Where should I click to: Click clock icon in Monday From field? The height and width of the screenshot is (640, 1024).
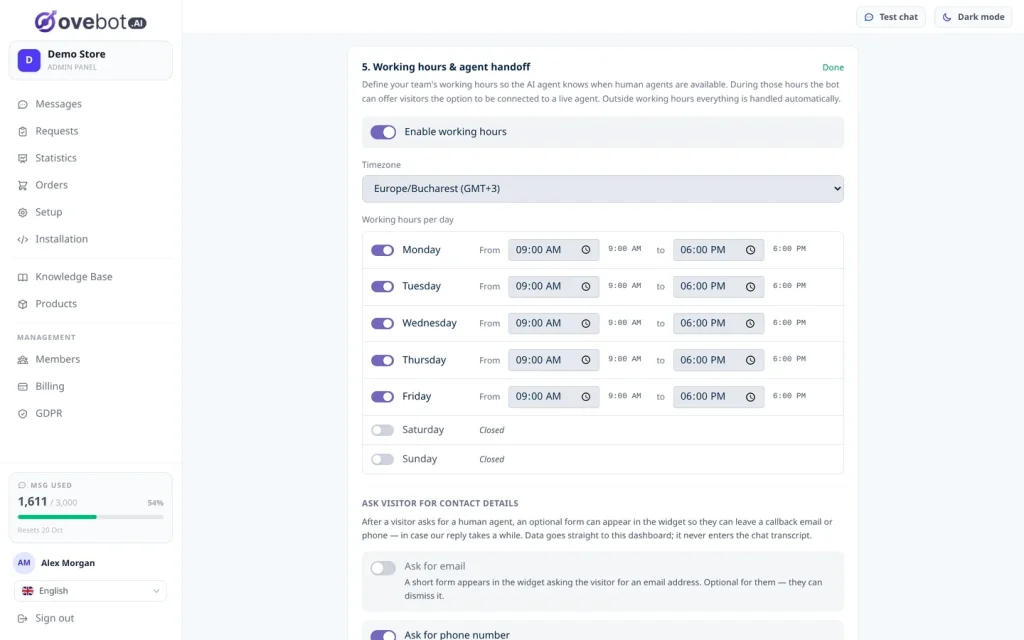coord(586,250)
